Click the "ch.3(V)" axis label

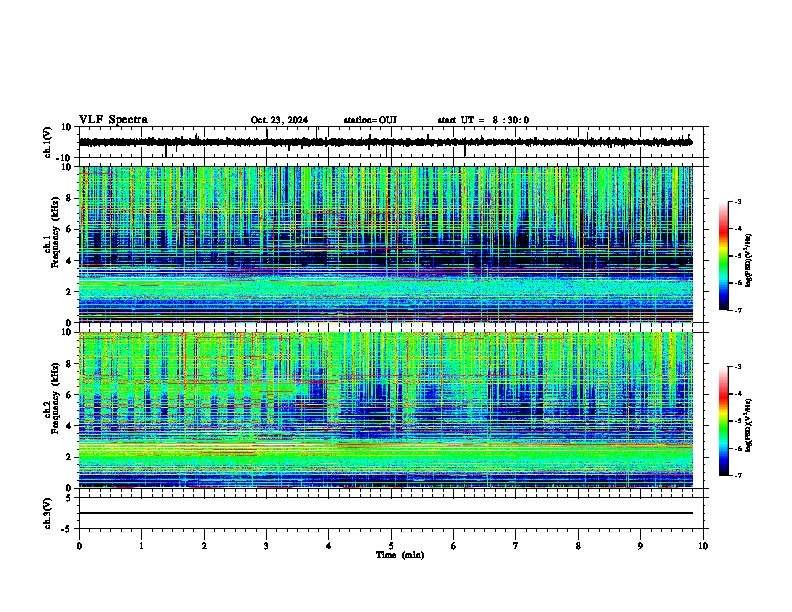click(x=48, y=513)
